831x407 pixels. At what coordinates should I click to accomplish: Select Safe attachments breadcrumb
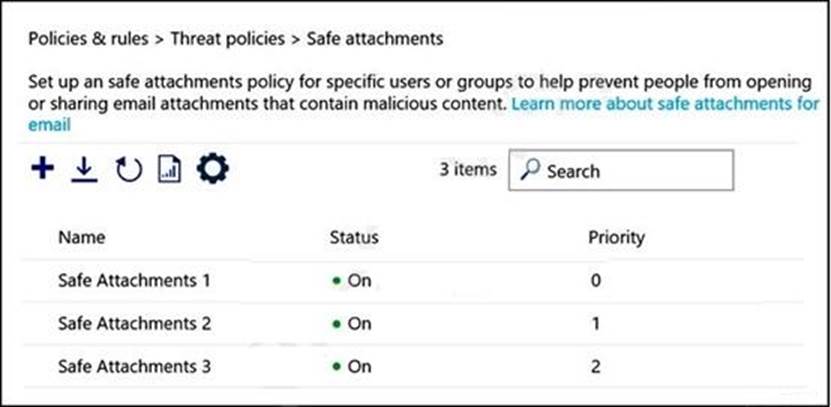click(x=374, y=39)
